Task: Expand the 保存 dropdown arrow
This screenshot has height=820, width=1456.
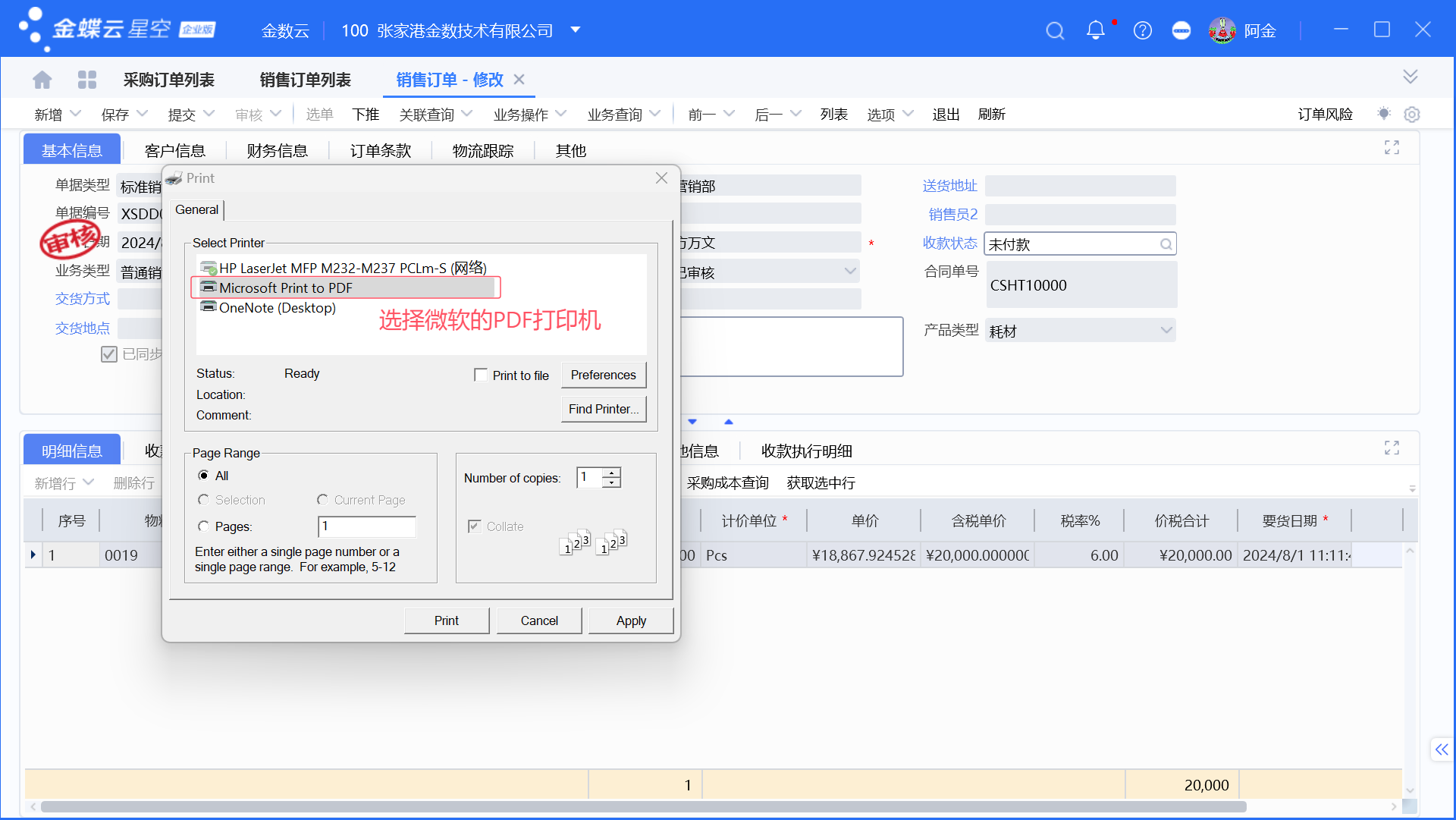Action: coord(142,113)
